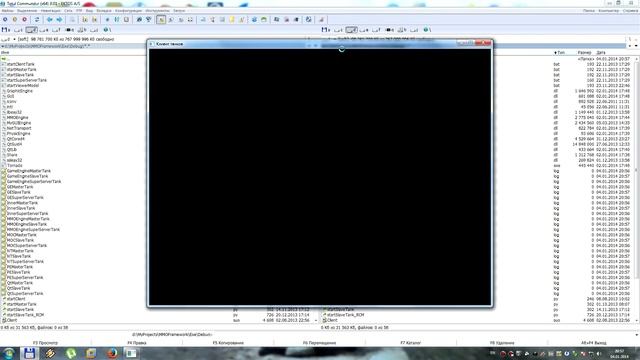
Task: Select GameEngineMasterTank log in left panel
Action: (x=29, y=171)
